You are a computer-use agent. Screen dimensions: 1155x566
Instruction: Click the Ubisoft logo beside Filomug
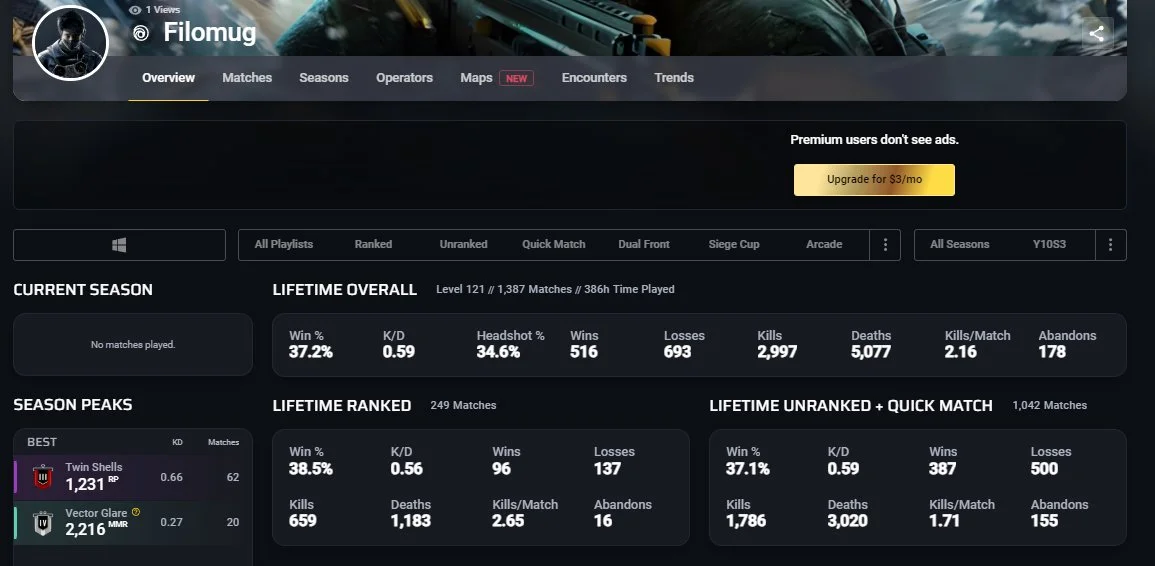click(141, 33)
